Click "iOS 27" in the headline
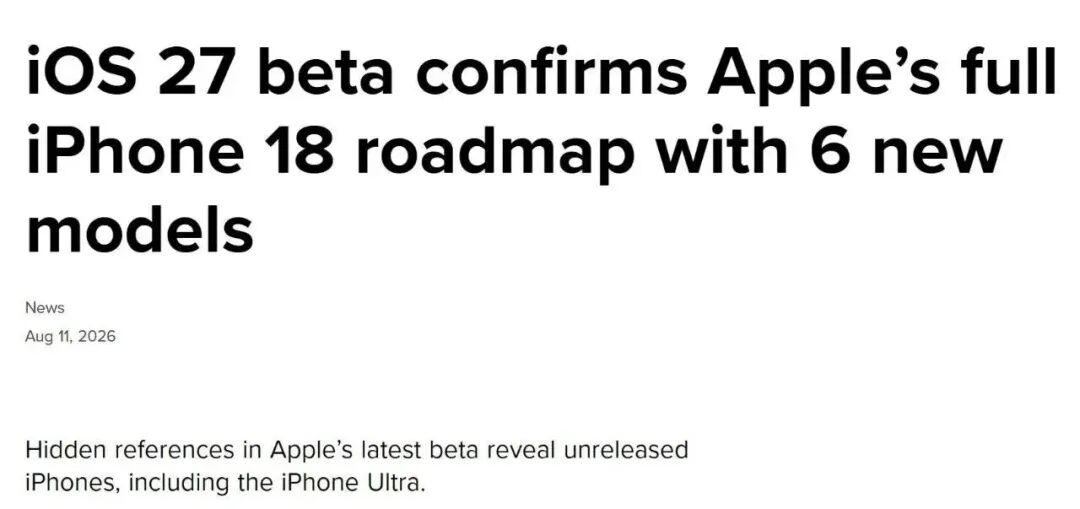The image size is (1080, 509). tap(128, 70)
